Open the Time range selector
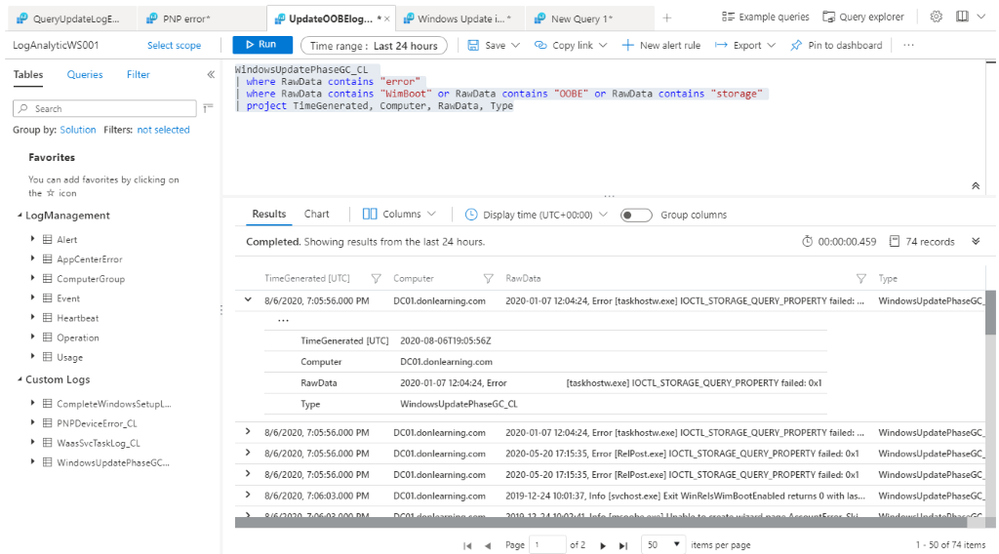The width and height of the screenshot is (999, 554). click(x=374, y=46)
